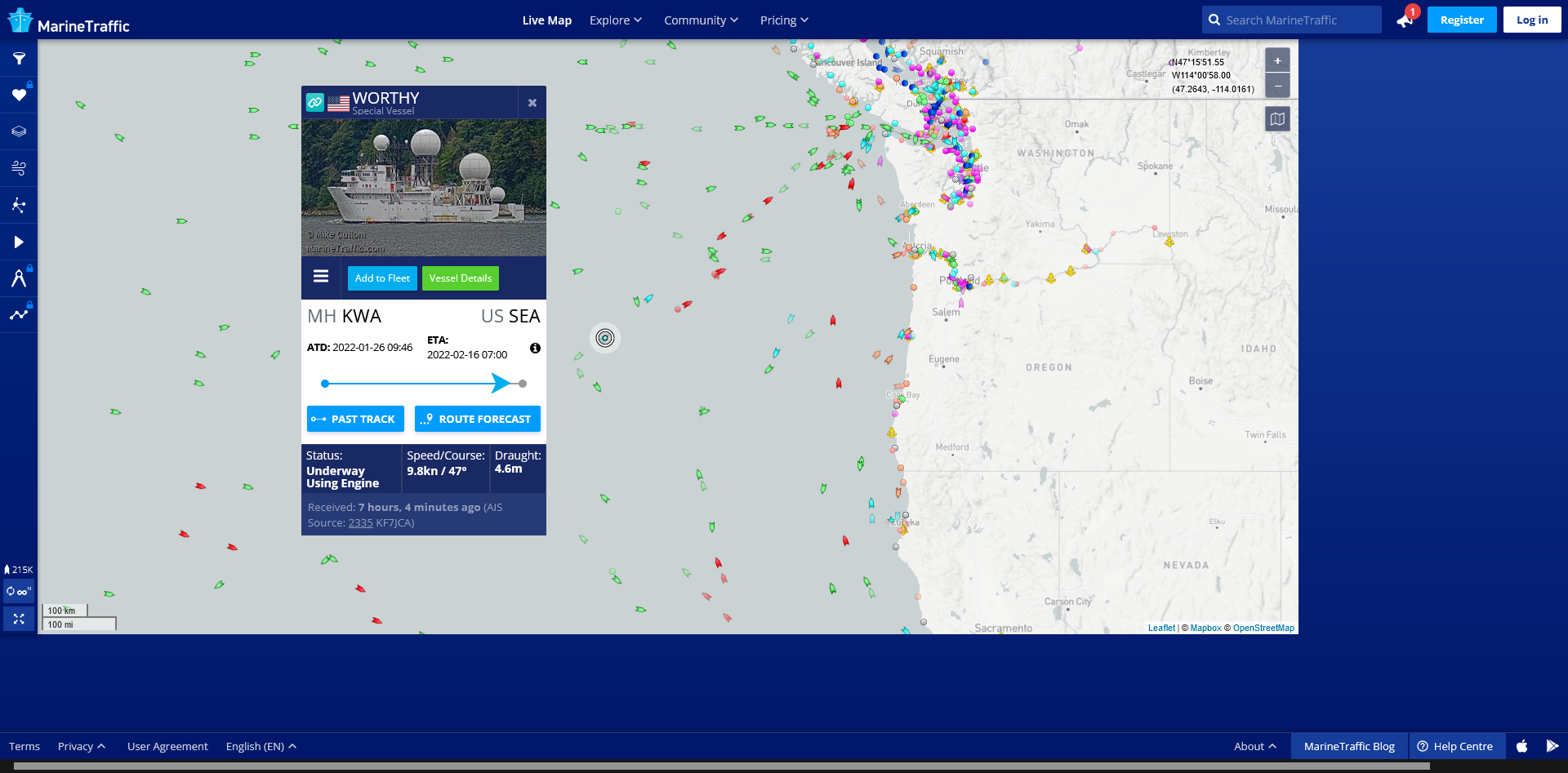Focus the Search MarineTraffic field
The image size is (1568, 773).
click(1292, 20)
